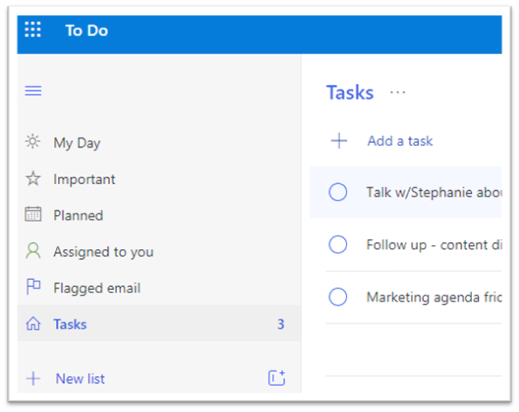Open the Tasks list options ellipsis
The height and width of the screenshot is (412, 519).
pyautogui.click(x=398, y=92)
